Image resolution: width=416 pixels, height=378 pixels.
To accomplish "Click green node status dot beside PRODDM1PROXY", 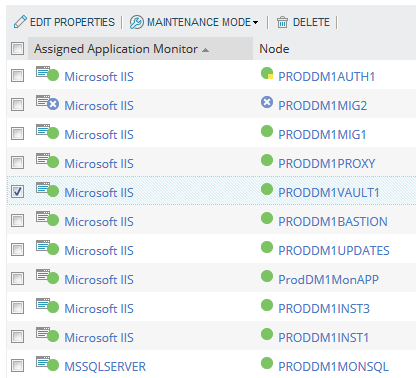I will [267, 160].
